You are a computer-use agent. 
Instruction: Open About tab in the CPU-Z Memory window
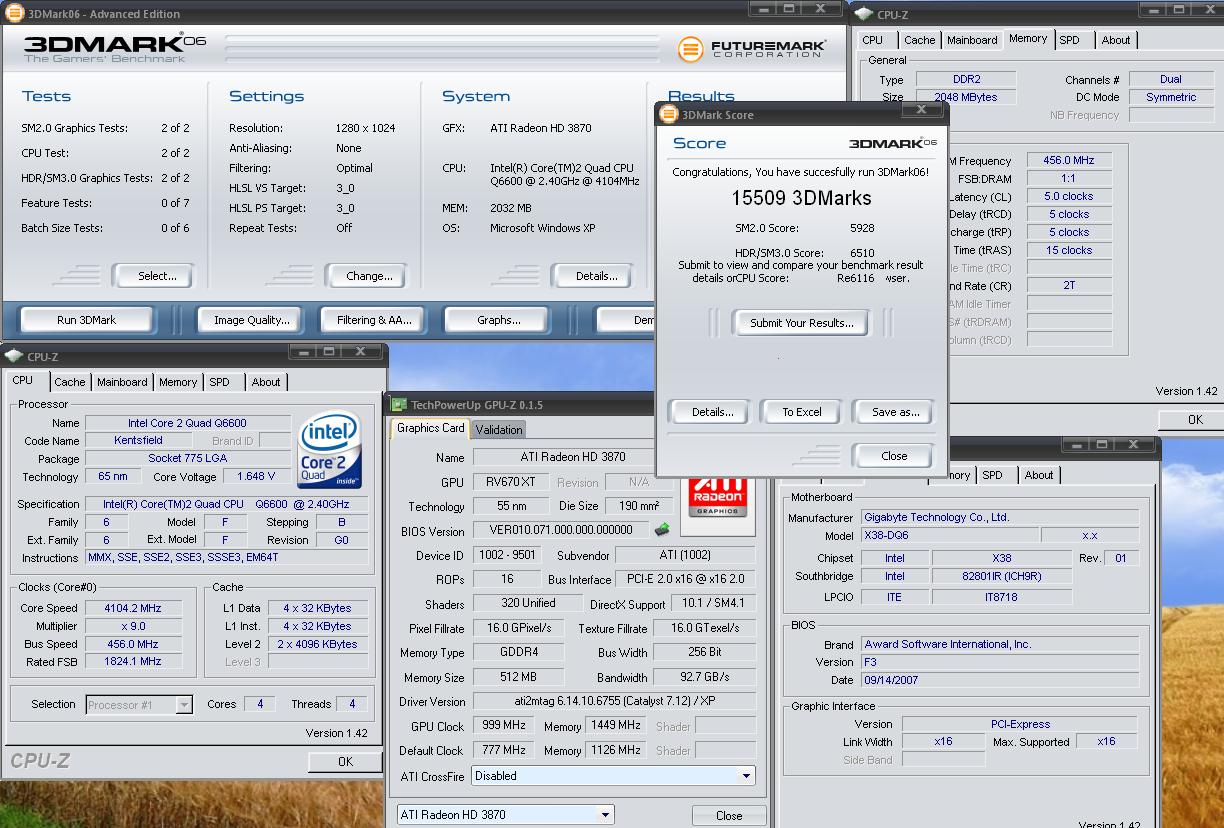pyautogui.click(x=1116, y=40)
